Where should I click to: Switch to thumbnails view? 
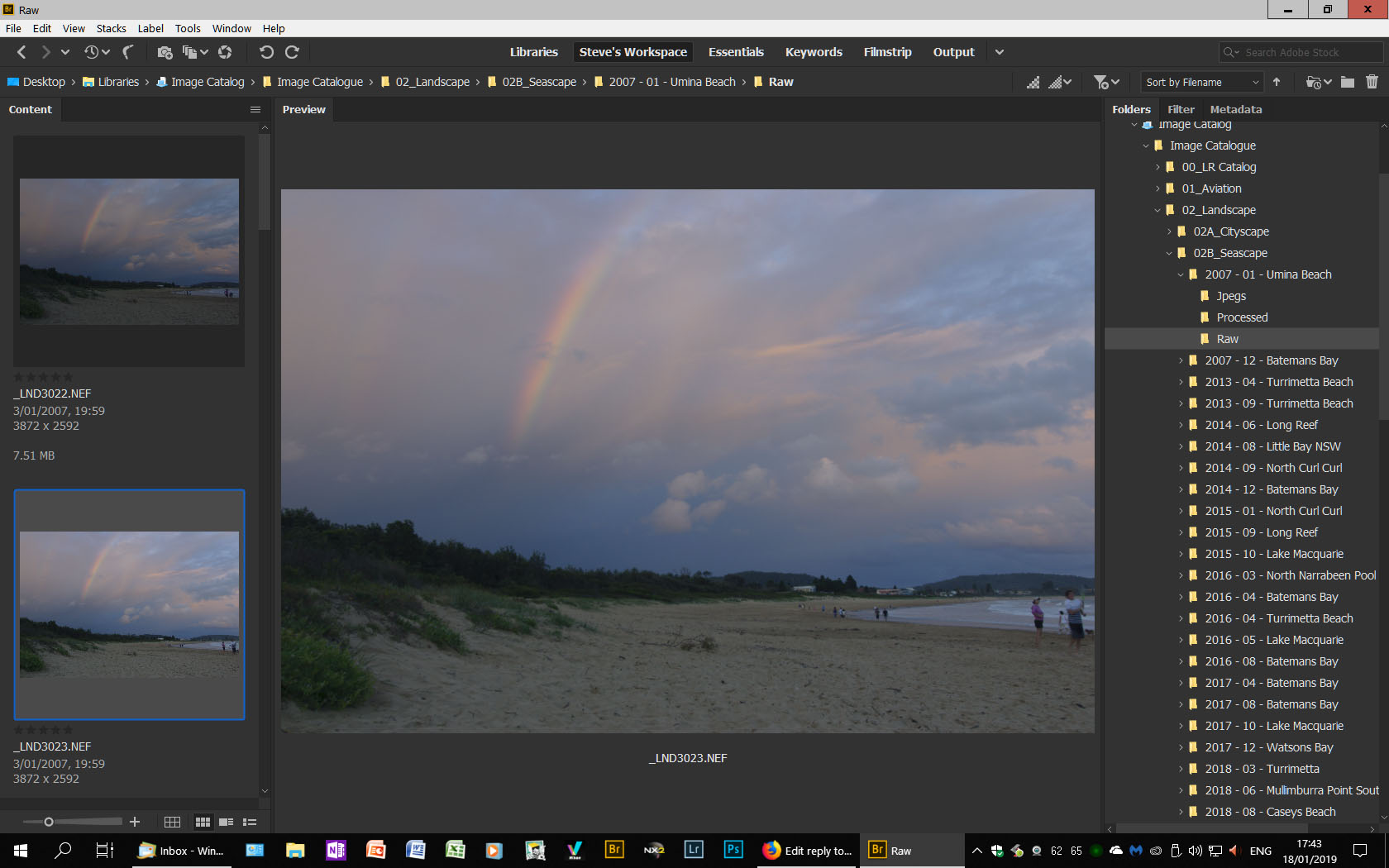click(203, 822)
